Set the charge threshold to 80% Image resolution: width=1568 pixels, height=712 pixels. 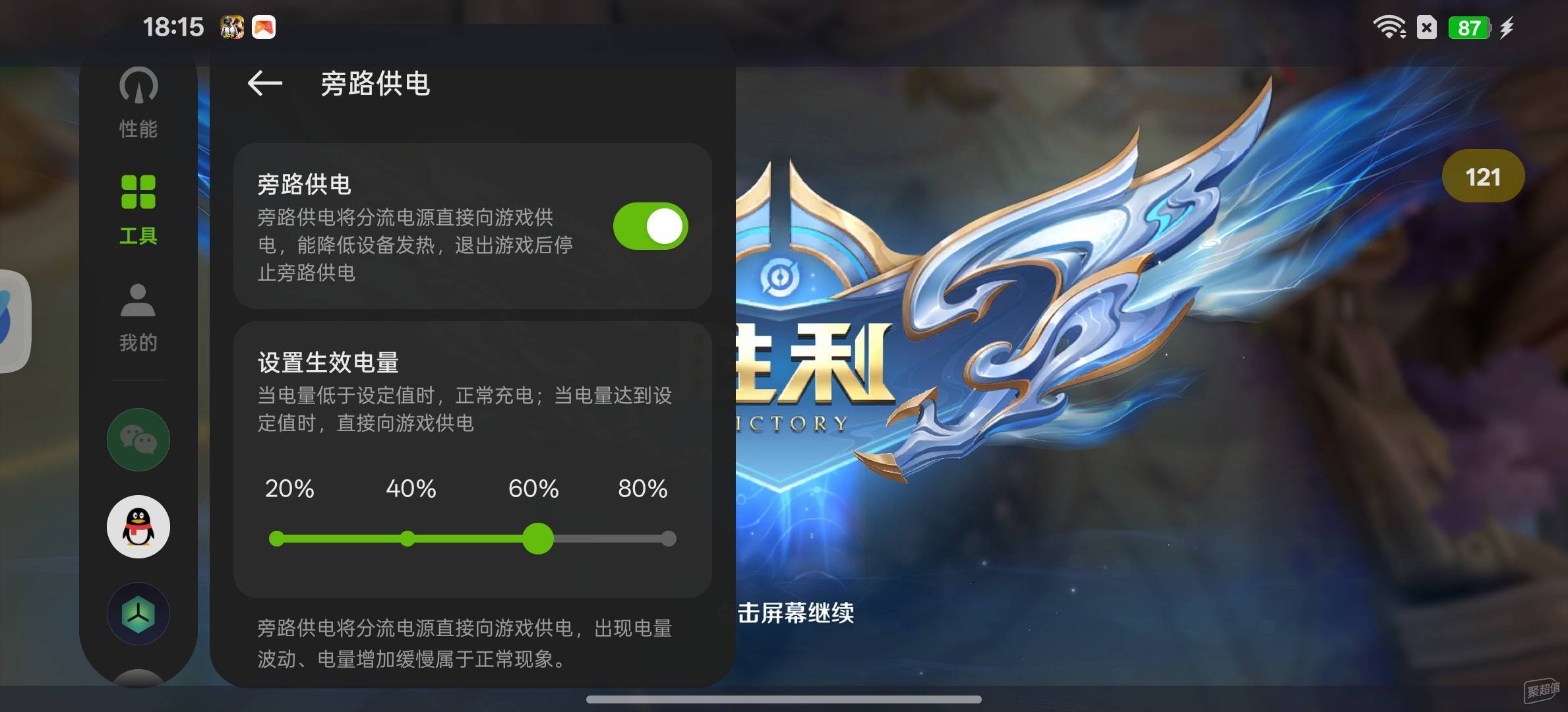[669, 539]
